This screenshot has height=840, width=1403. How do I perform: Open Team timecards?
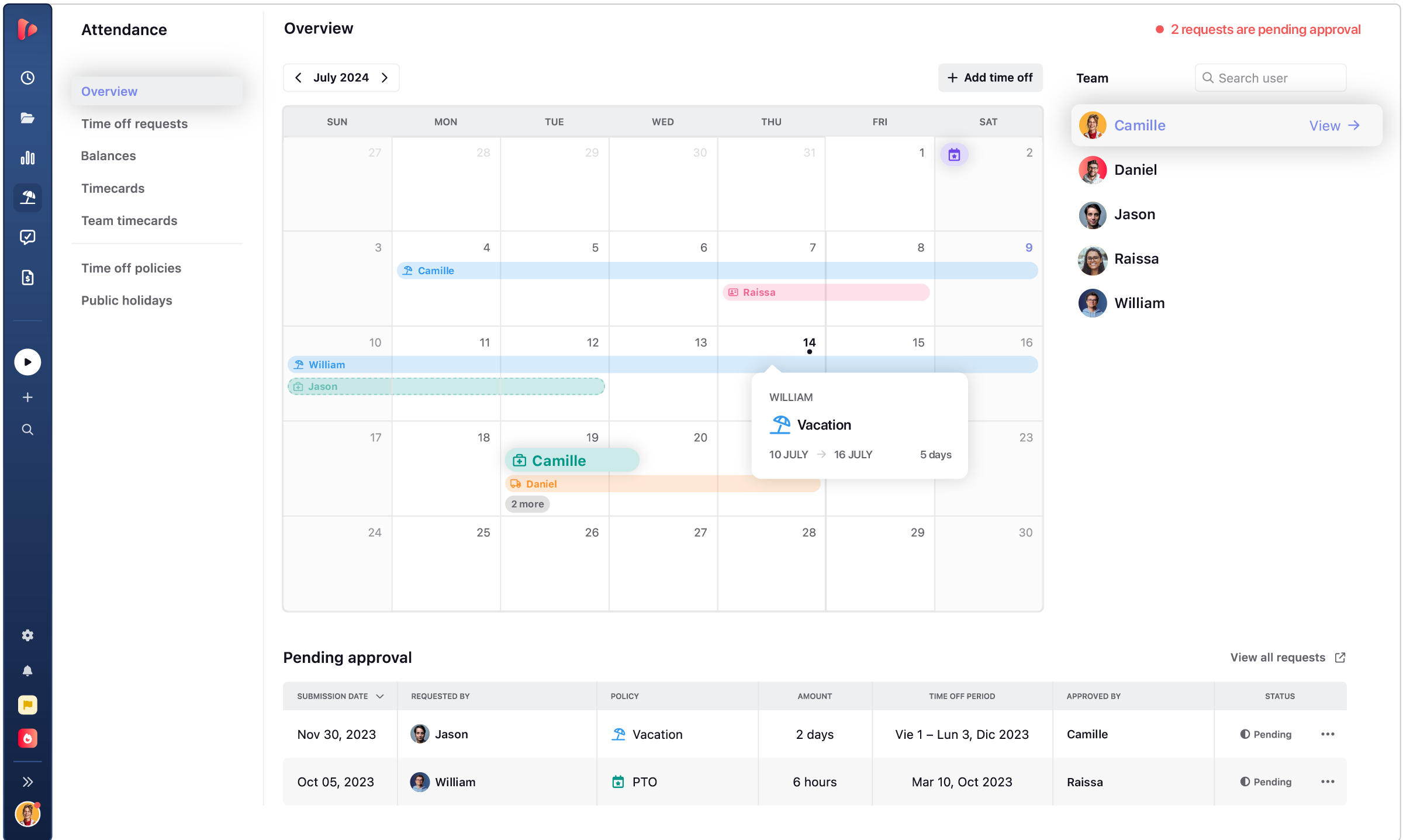tap(129, 220)
